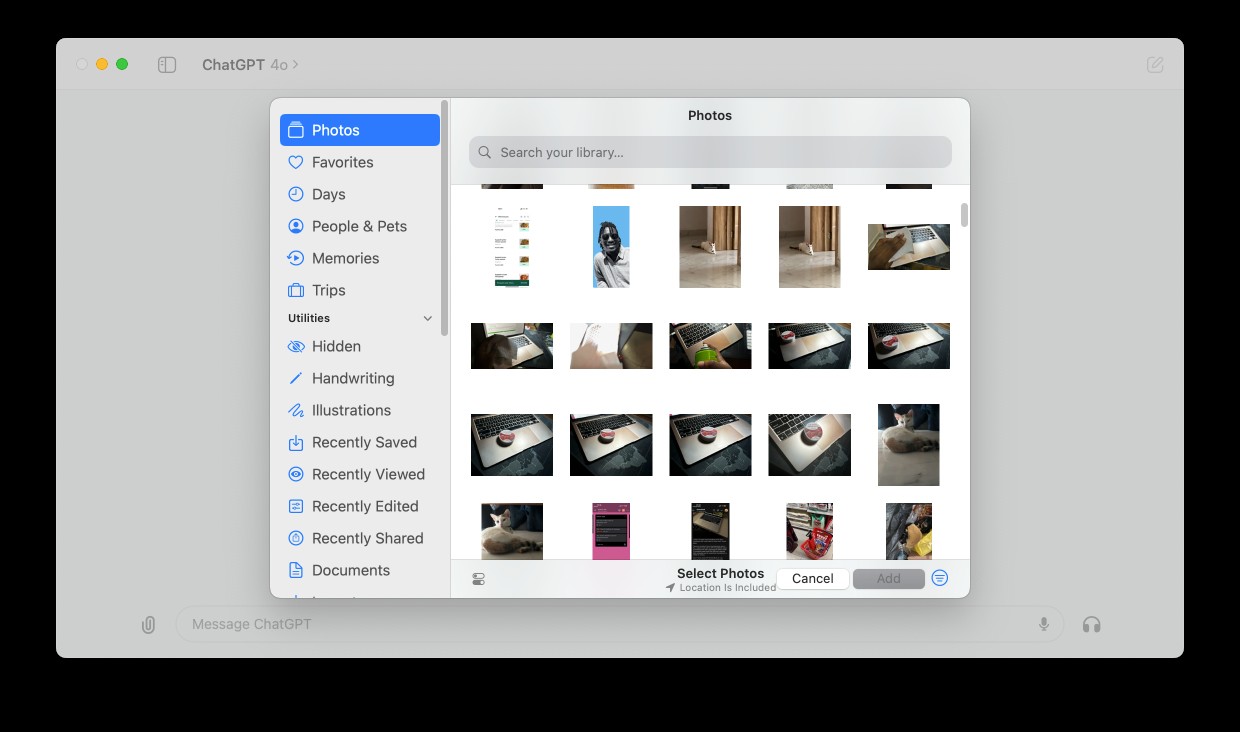Toggle the ChatGPT sidebar icon
This screenshot has height=732, width=1240.
167,64
